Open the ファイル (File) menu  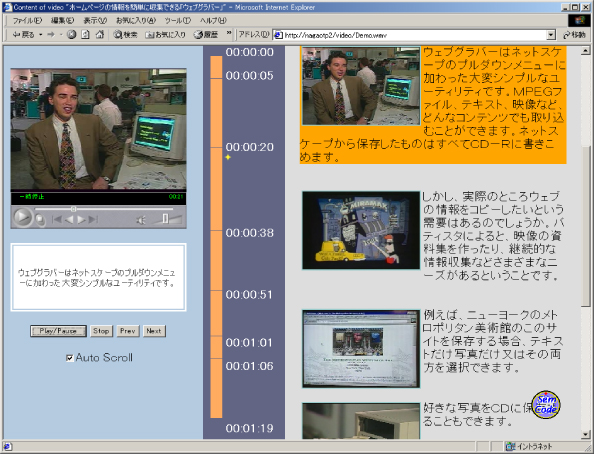(27, 20)
